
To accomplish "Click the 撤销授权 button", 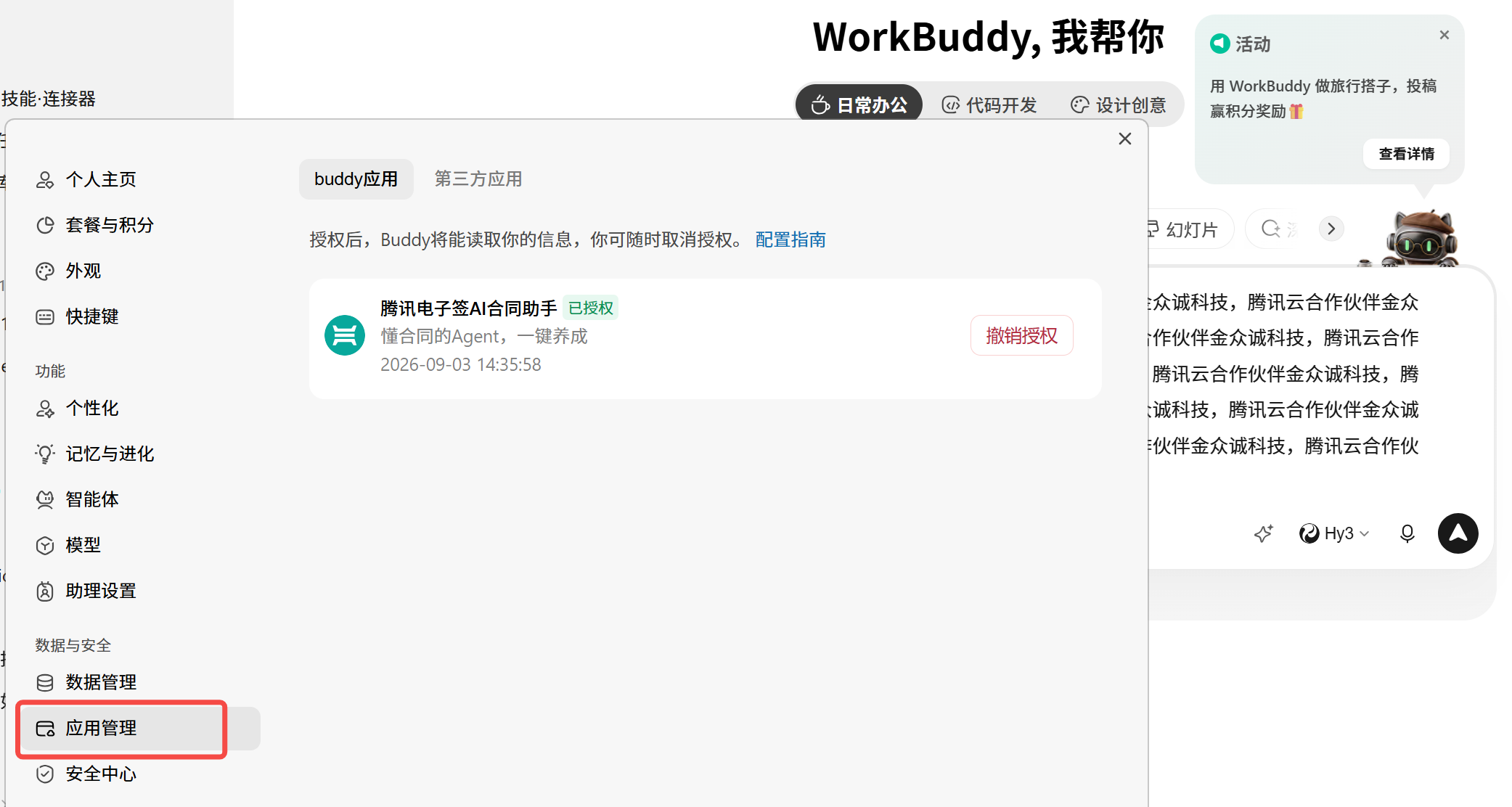I will pyautogui.click(x=1021, y=335).
